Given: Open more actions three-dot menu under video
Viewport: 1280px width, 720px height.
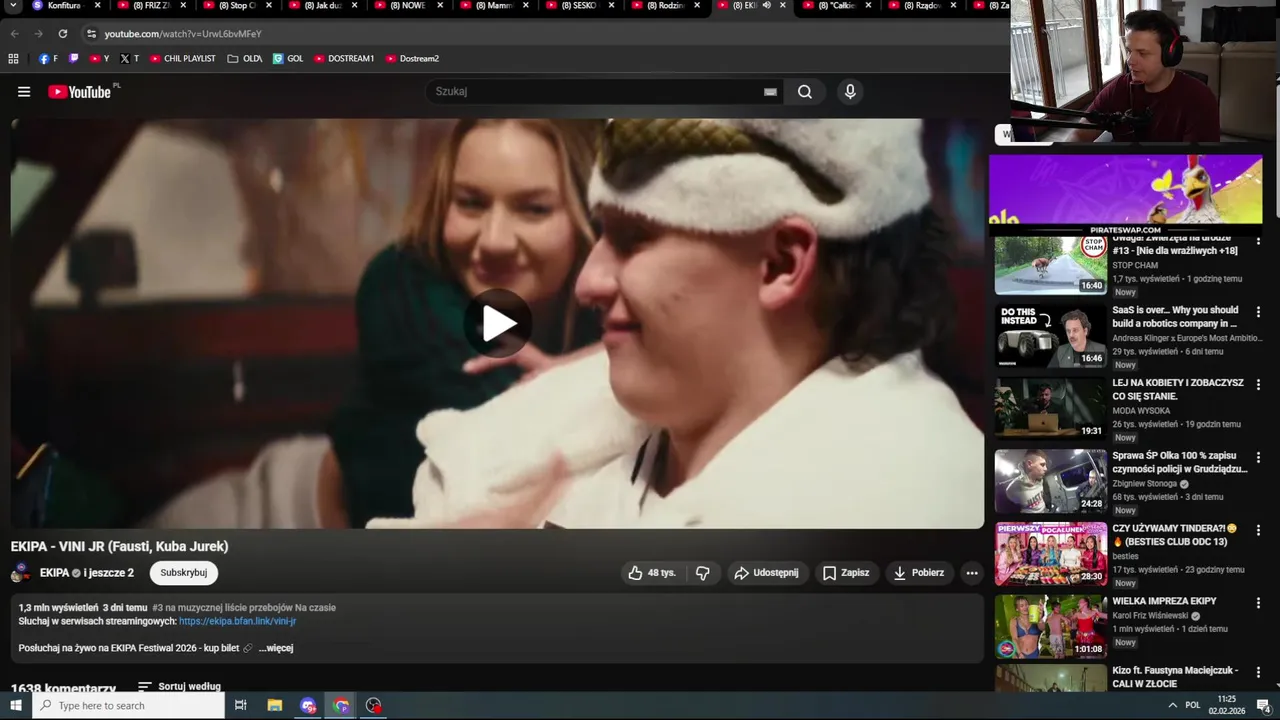Looking at the screenshot, I should coord(972,573).
